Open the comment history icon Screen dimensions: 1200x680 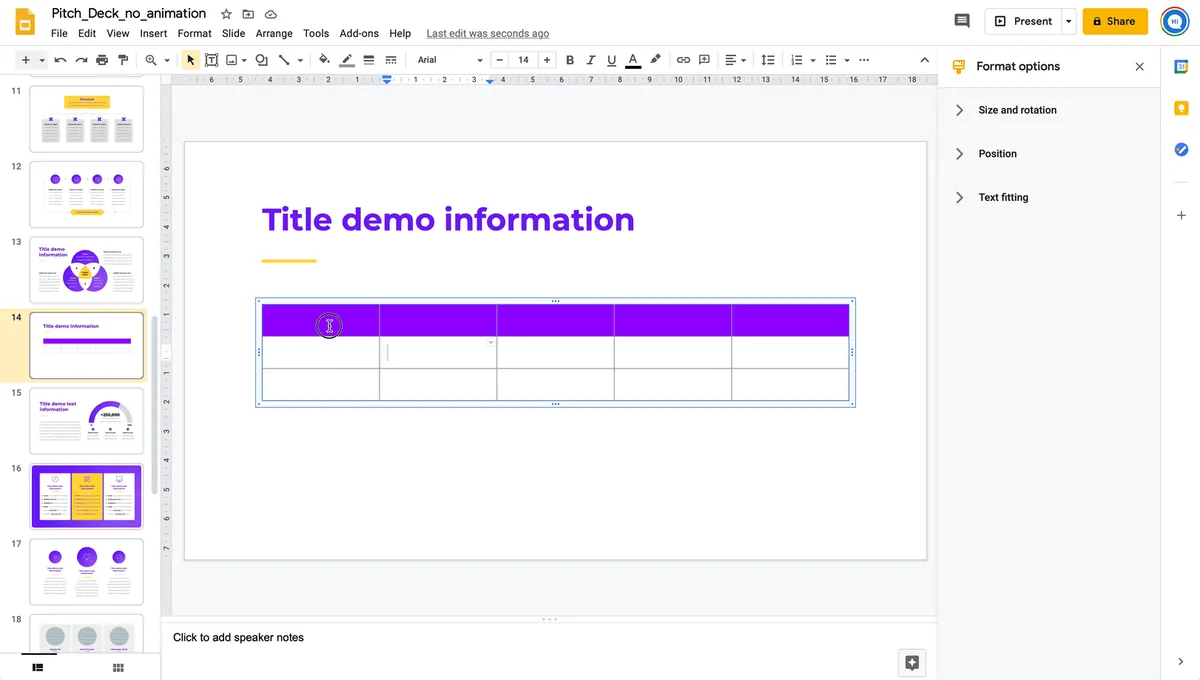tap(962, 21)
